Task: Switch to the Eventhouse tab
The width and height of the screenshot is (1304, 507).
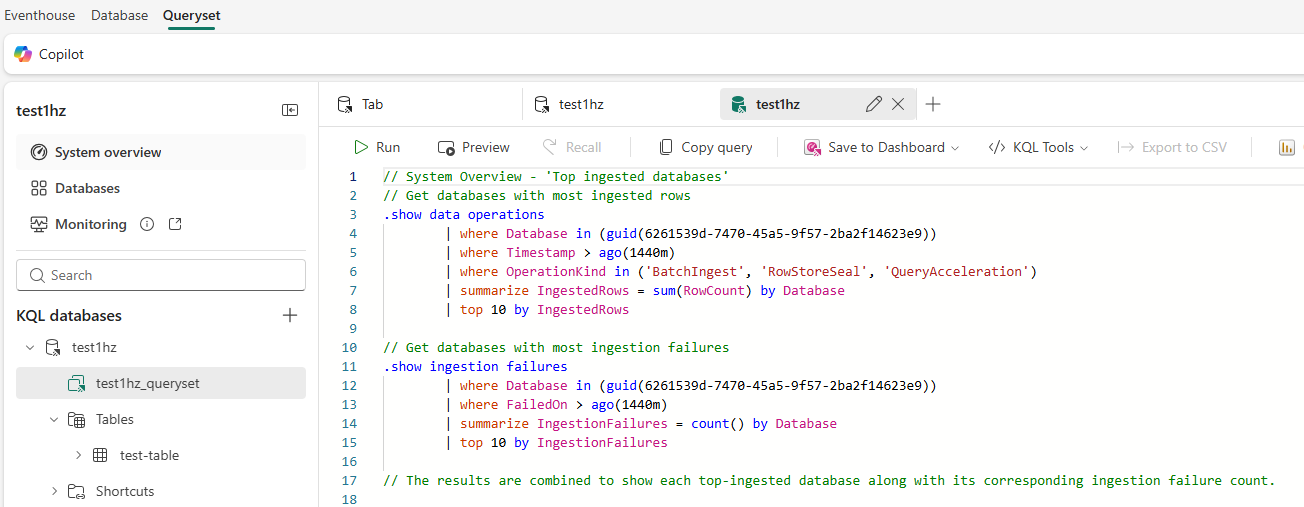Action: tap(40, 15)
